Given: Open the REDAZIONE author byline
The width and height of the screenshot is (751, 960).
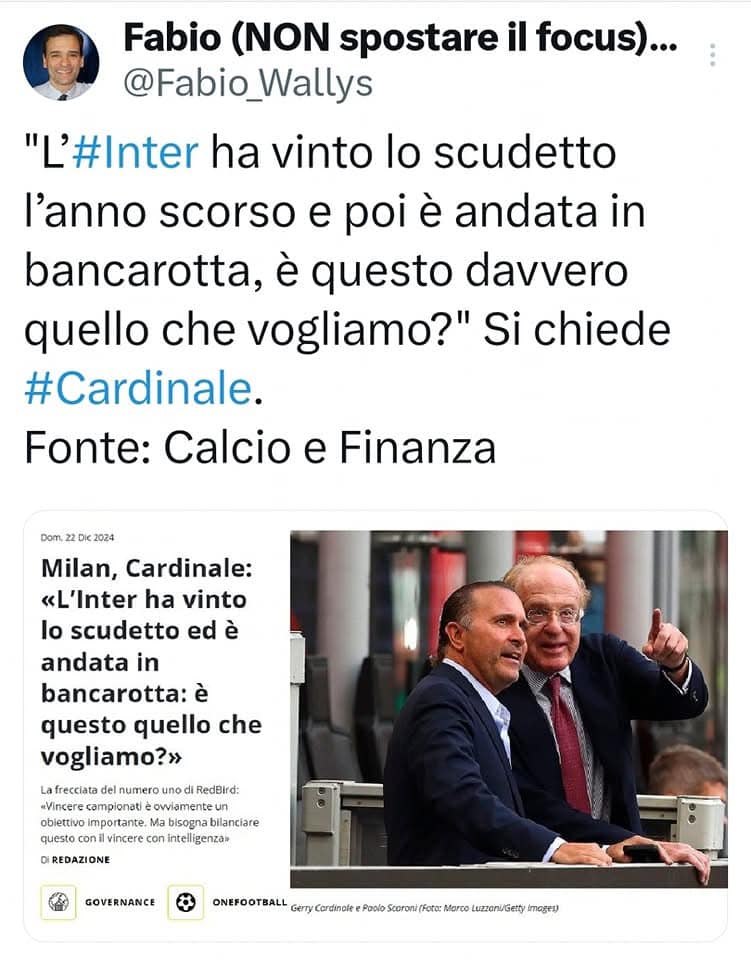Looking at the screenshot, I should [81, 860].
